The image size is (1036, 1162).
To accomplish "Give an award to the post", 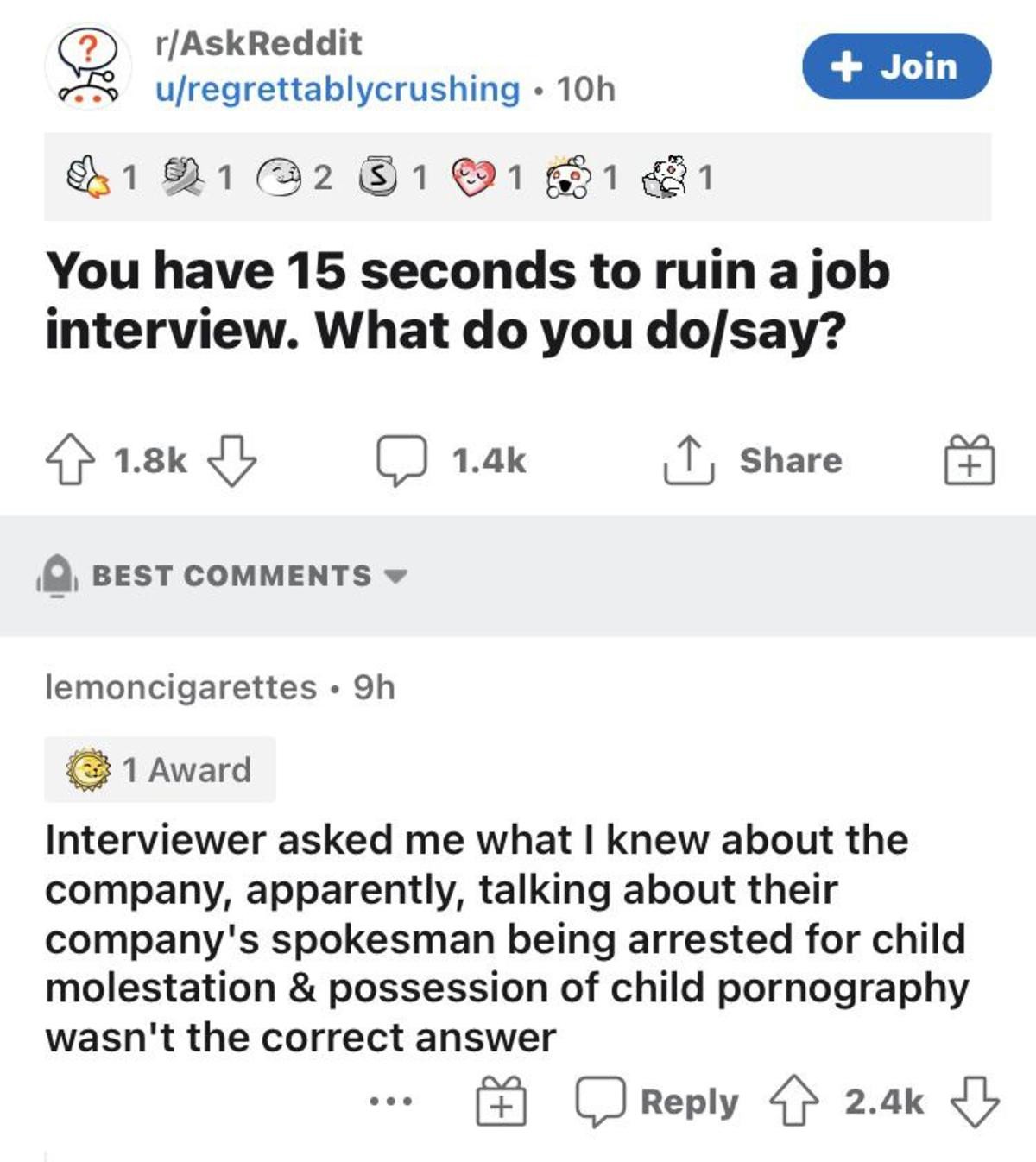I will 969,460.
